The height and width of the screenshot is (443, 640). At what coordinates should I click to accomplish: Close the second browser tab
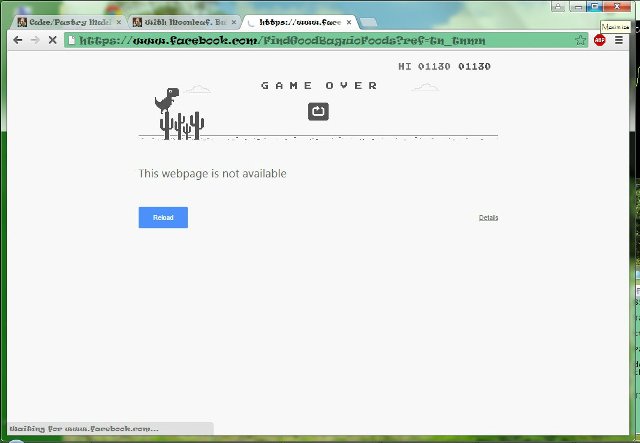point(232,21)
